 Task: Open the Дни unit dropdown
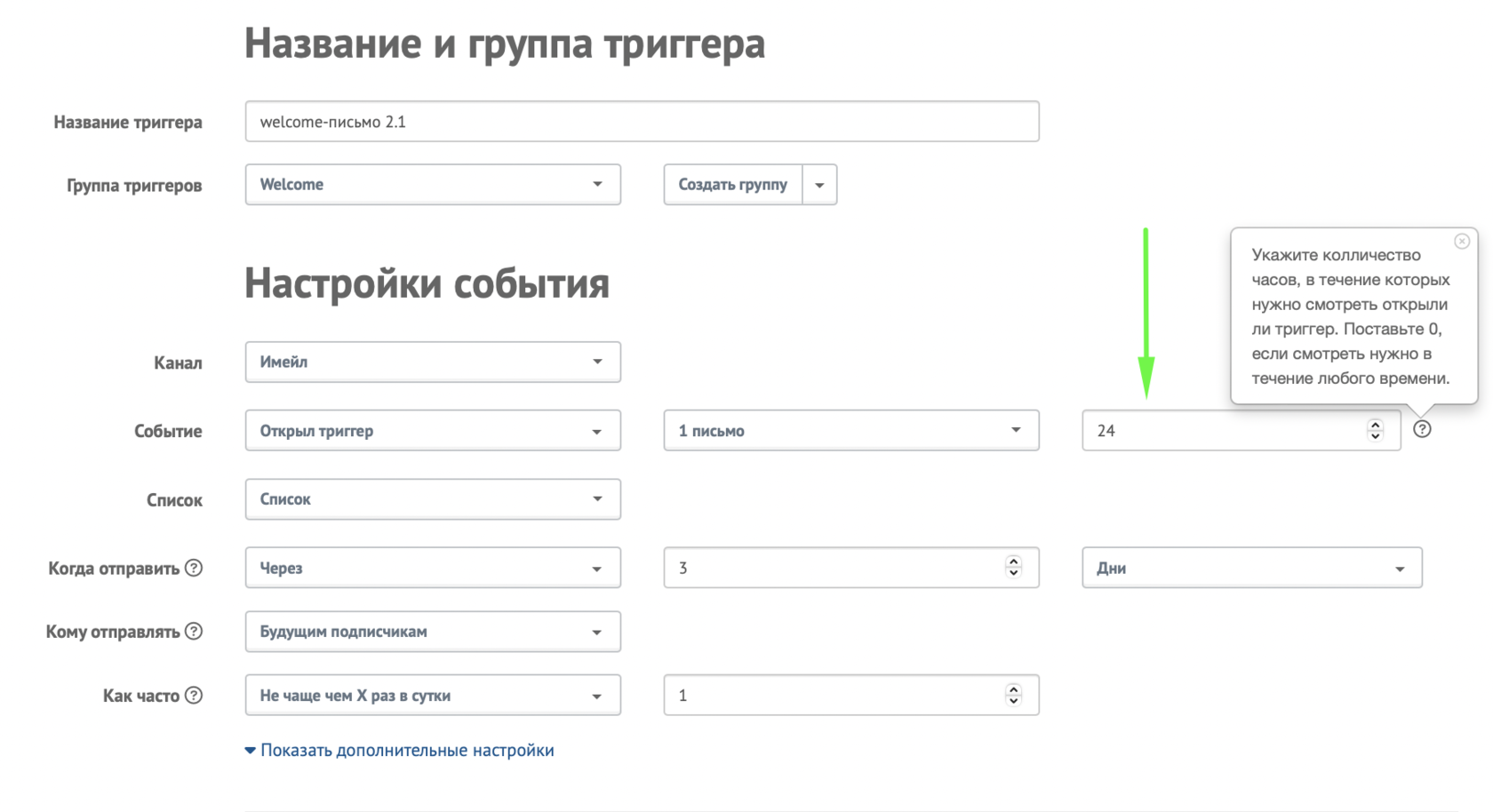pyautogui.click(x=1252, y=568)
